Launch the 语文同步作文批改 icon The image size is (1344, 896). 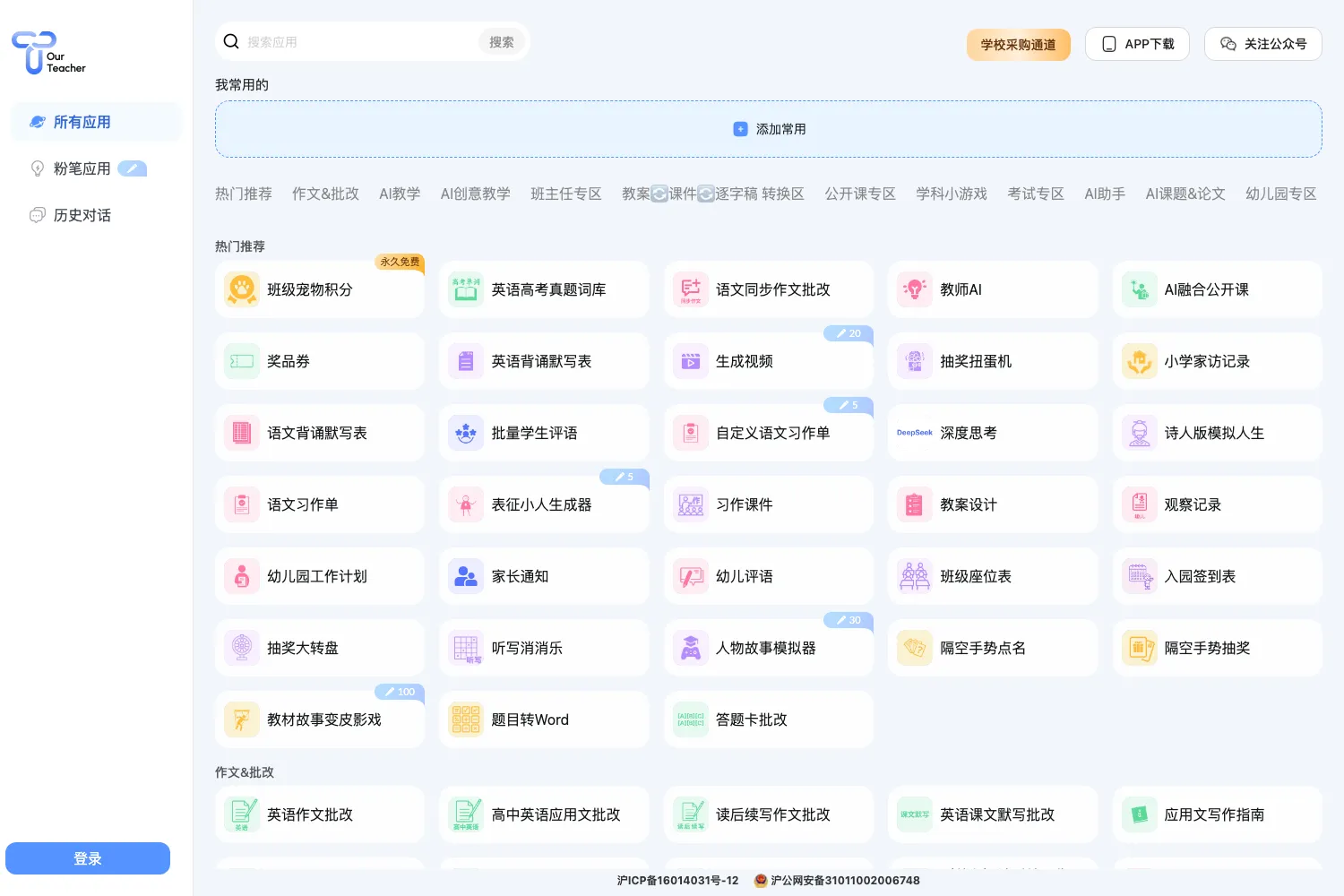pos(691,289)
